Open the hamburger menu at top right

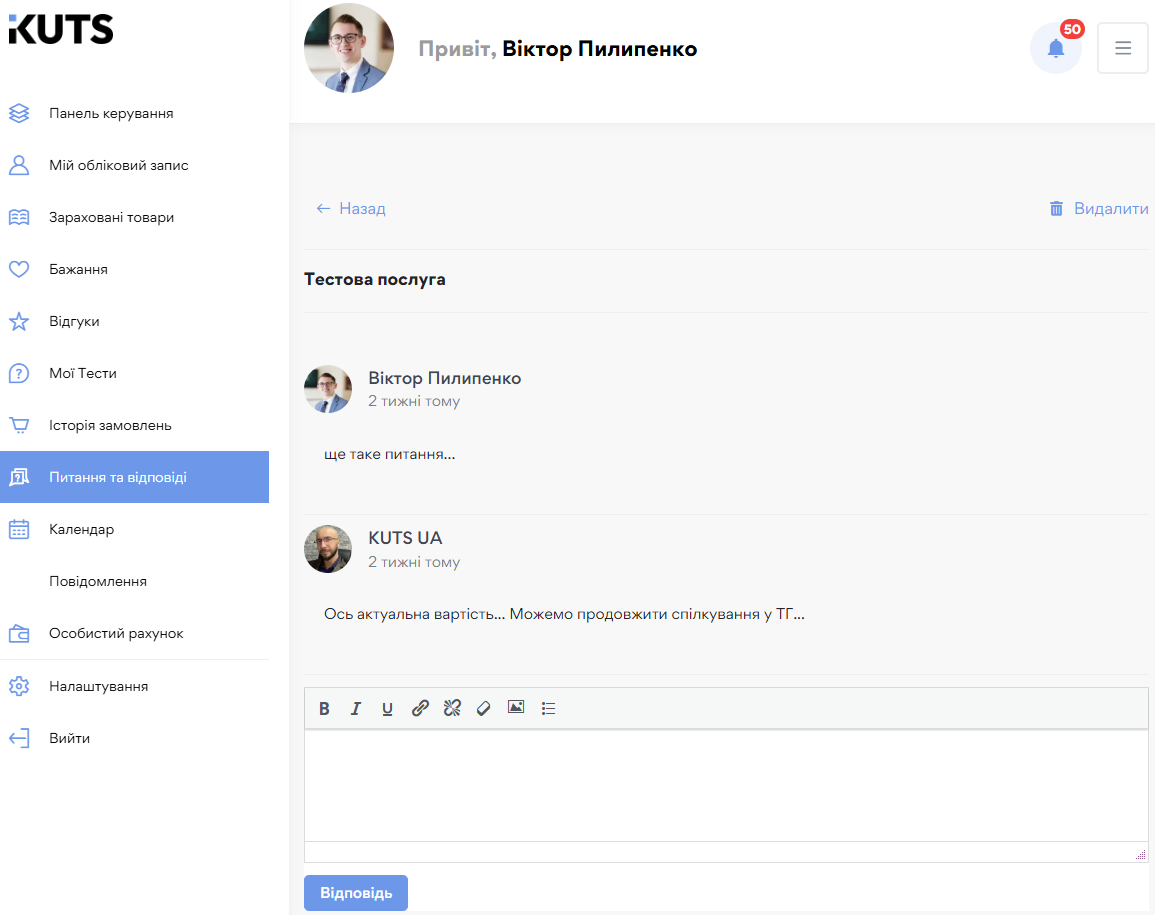click(1122, 47)
